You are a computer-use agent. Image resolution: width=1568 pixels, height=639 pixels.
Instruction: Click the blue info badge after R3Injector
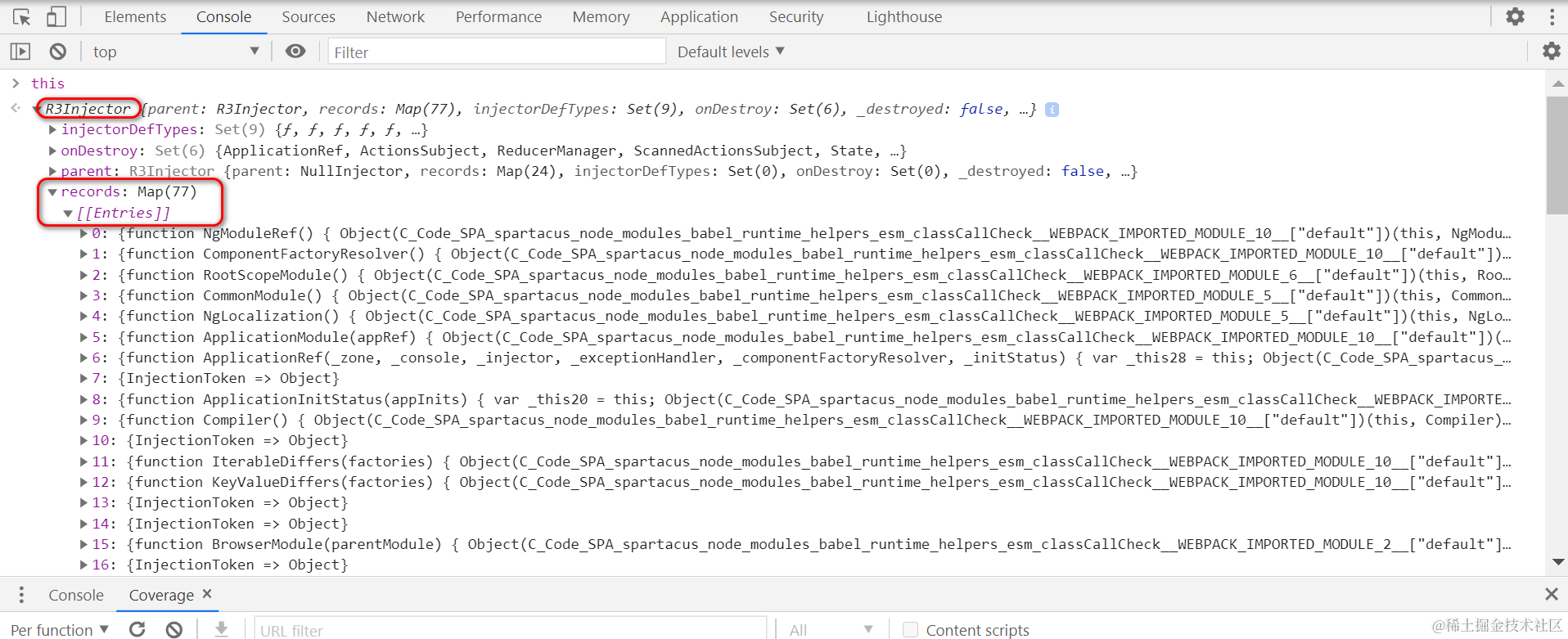(1052, 110)
